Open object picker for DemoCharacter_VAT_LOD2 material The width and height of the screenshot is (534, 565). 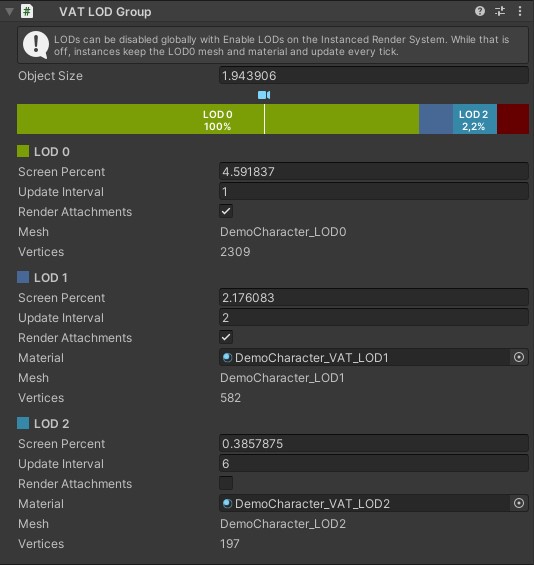(519, 503)
